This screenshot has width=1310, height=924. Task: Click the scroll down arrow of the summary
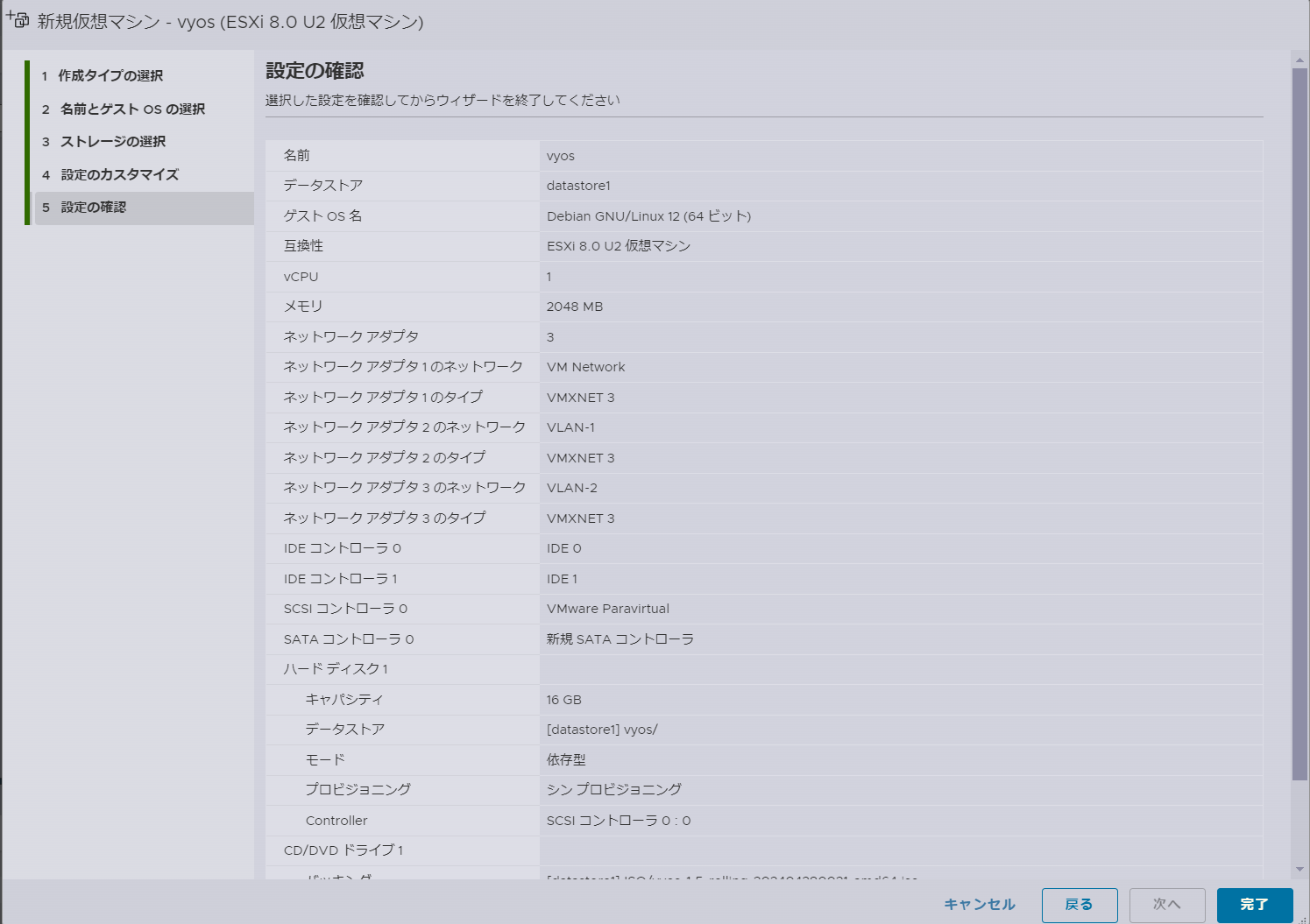tap(1299, 870)
